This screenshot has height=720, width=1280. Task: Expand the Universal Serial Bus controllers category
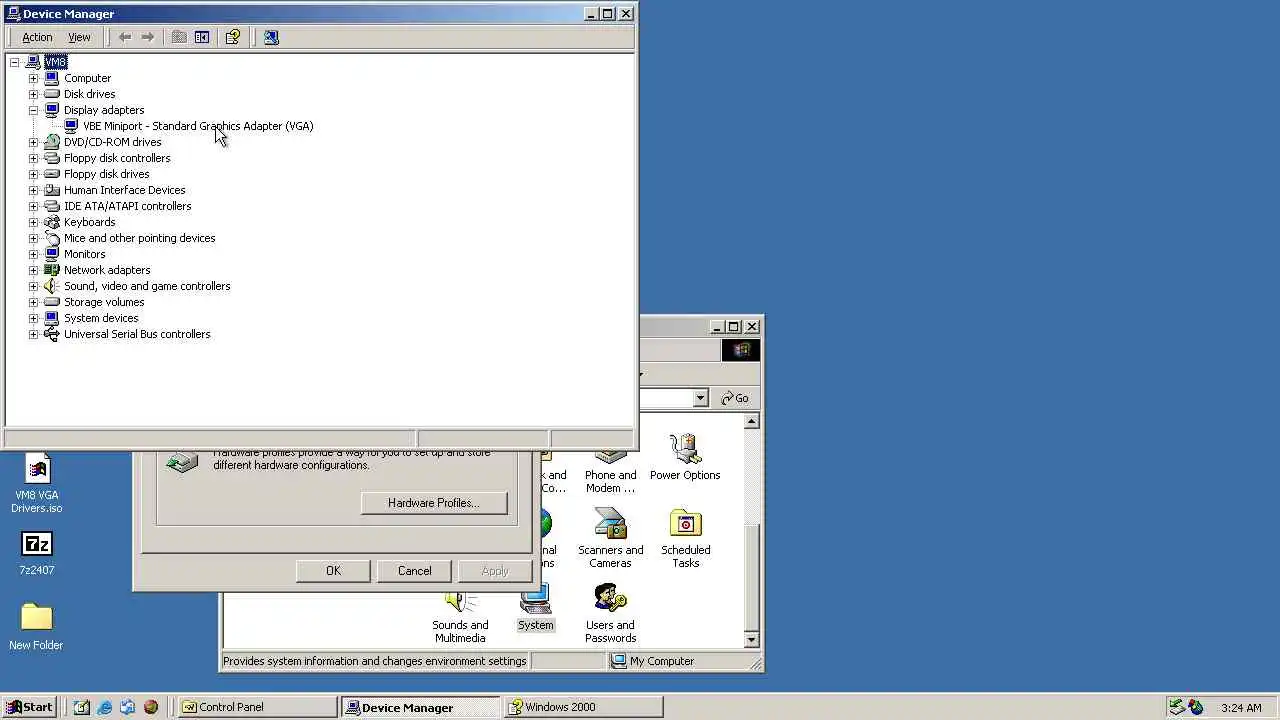[33, 334]
